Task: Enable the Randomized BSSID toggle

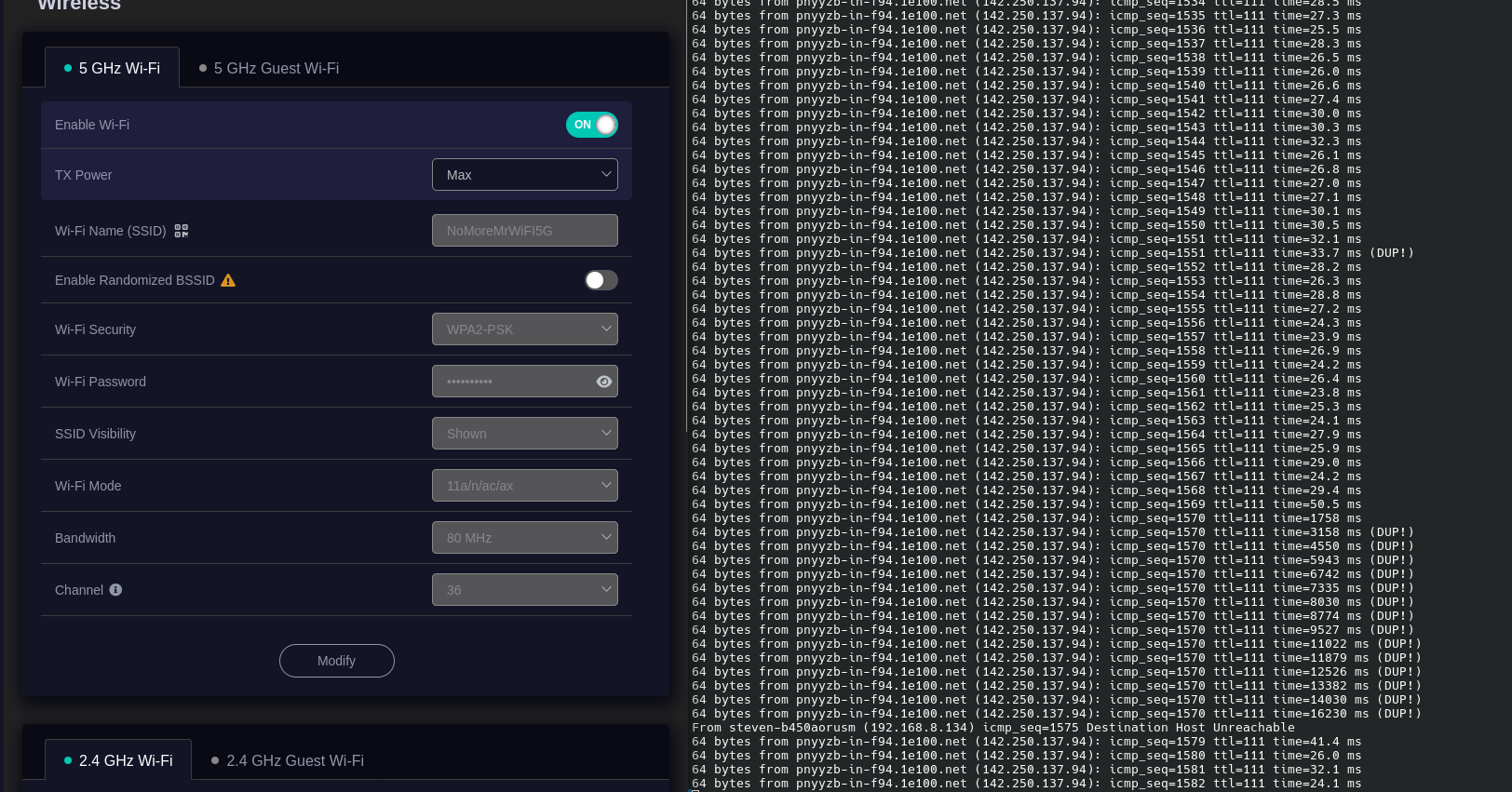Action: (601, 280)
